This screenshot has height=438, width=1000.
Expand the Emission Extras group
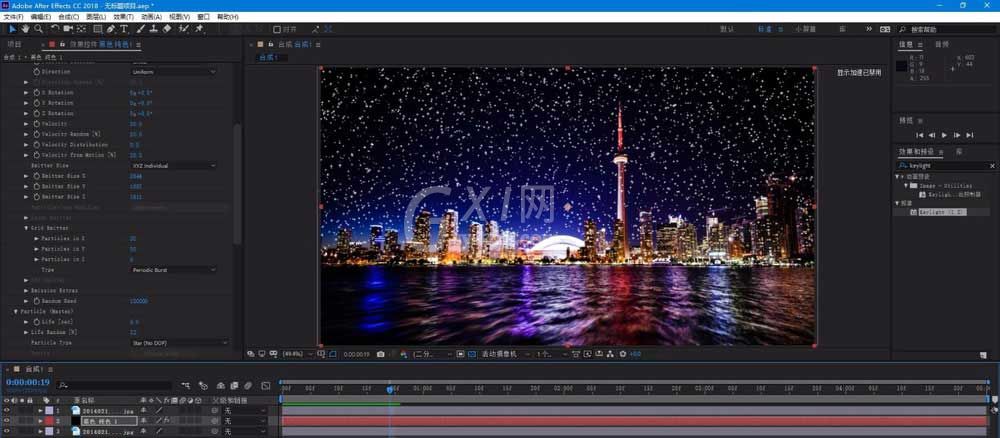point(26,291)
